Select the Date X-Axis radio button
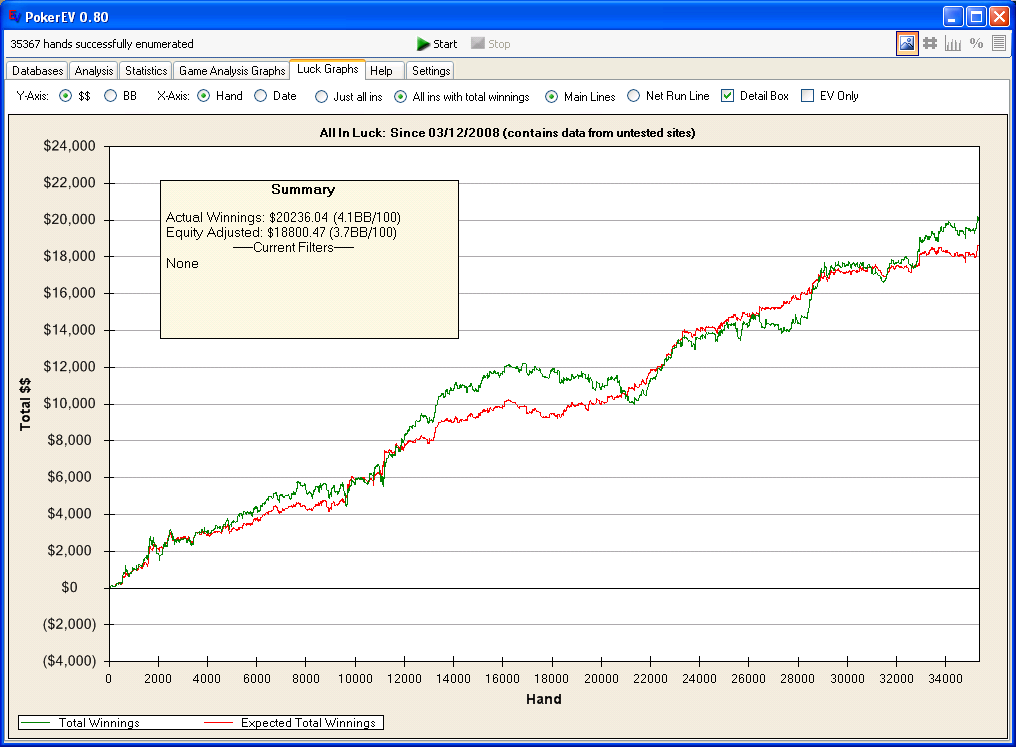This screenshot has height=747, width=1016. coord(260,96)
